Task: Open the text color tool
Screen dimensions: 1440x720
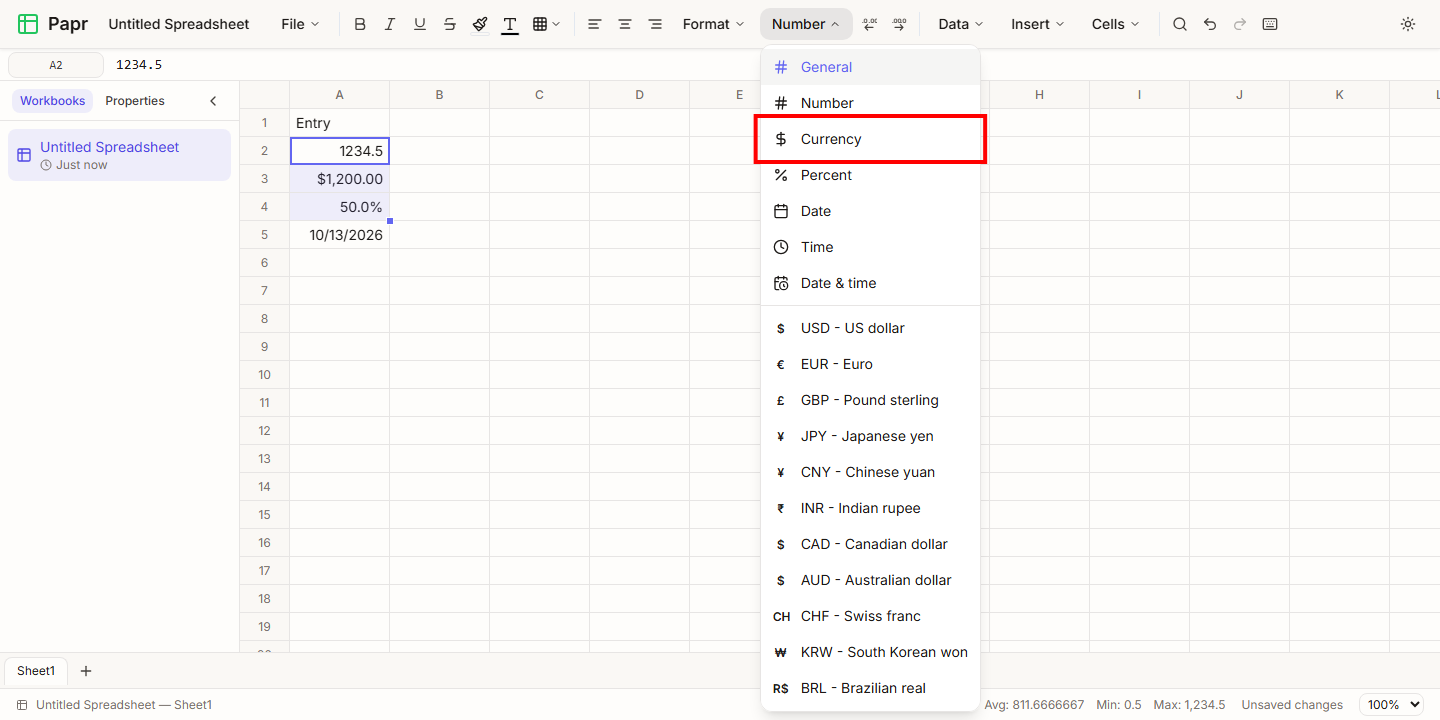Action: [510, 24]
